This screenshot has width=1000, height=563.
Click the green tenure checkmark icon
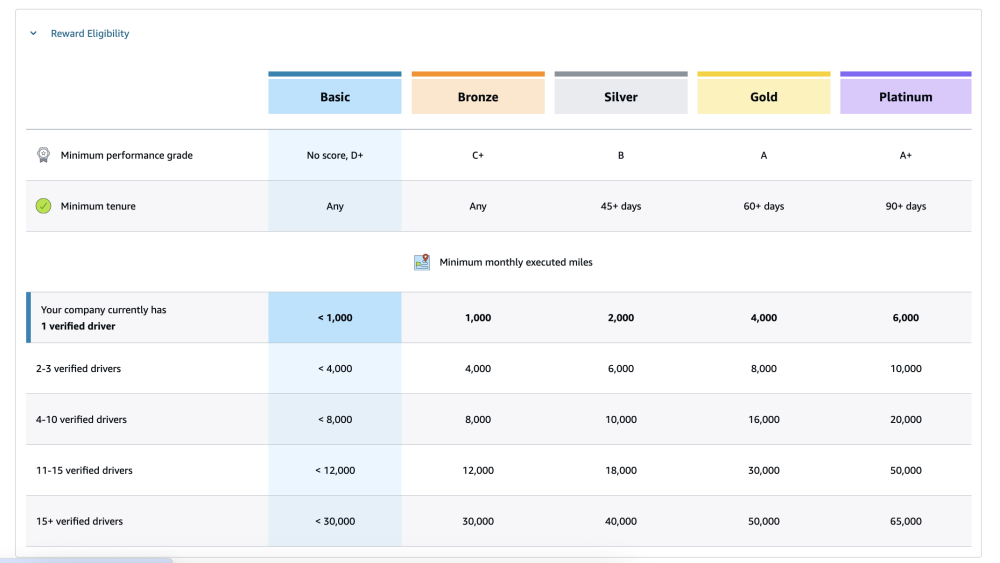[x=43, y=206]
